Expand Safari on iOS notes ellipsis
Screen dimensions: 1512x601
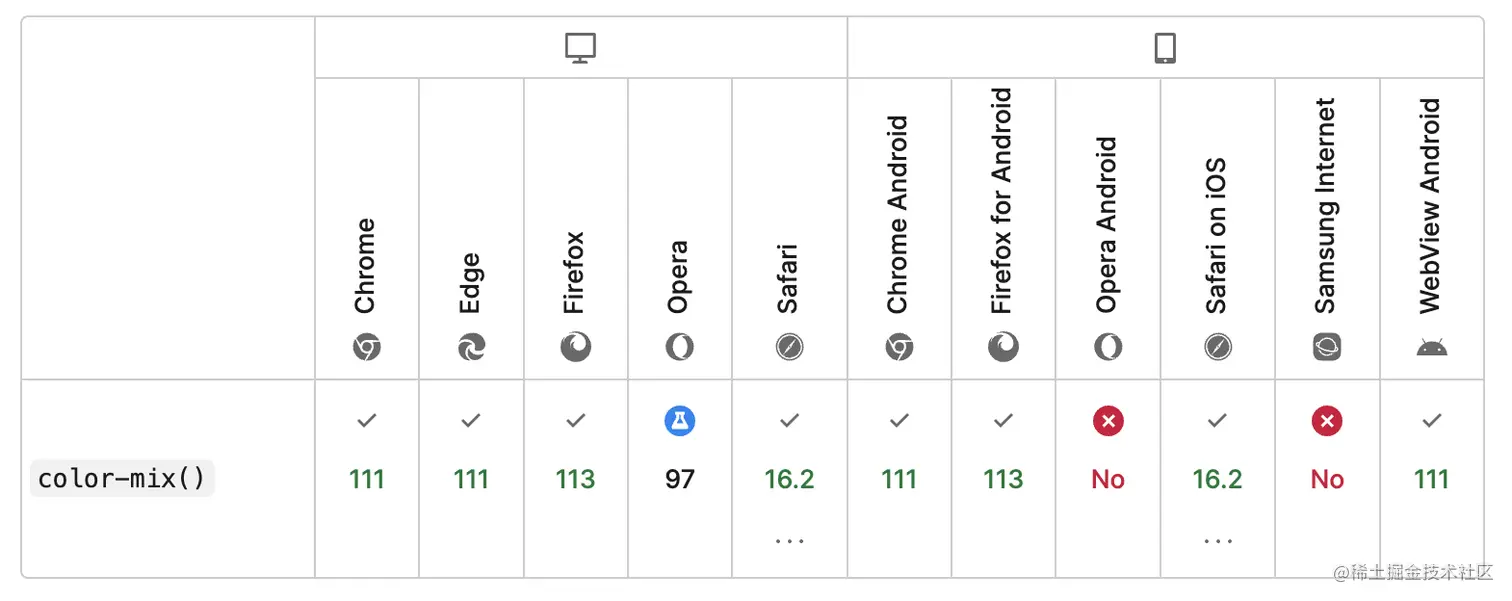tap(1217, 541)
